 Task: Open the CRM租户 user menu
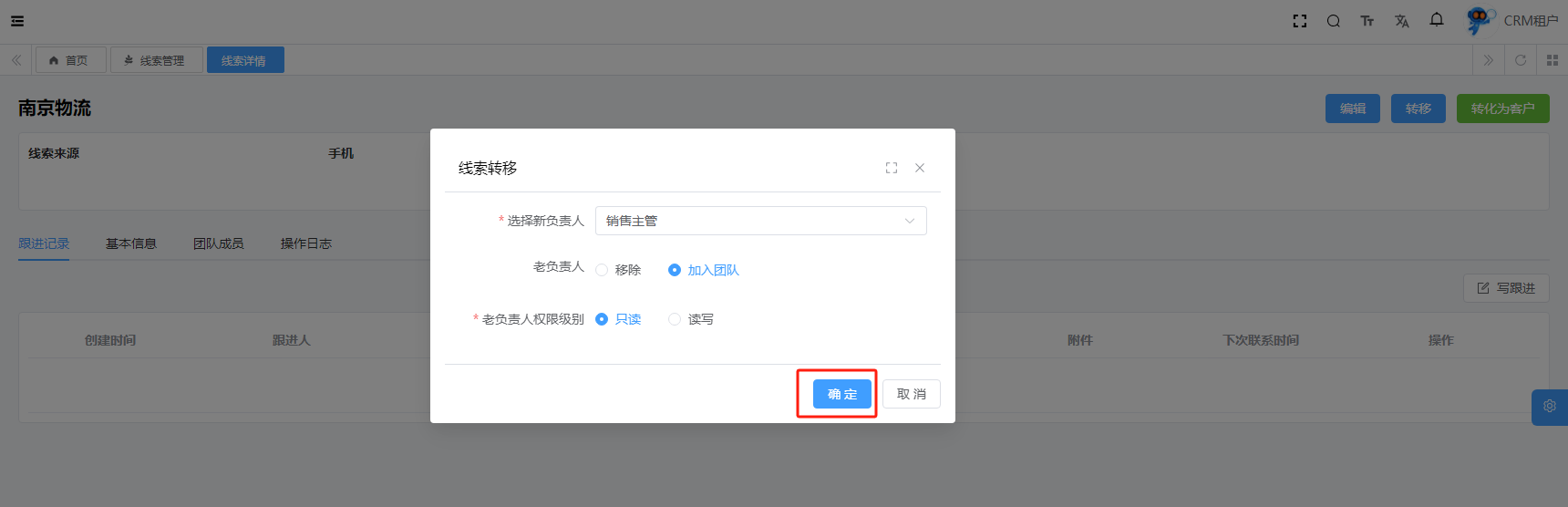1513,21
